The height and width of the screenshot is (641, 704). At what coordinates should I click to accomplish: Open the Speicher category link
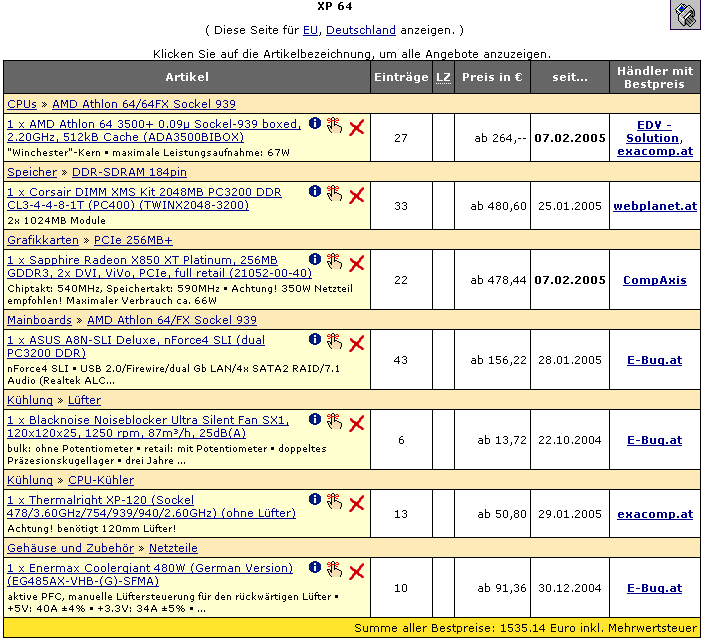(32, 172)
